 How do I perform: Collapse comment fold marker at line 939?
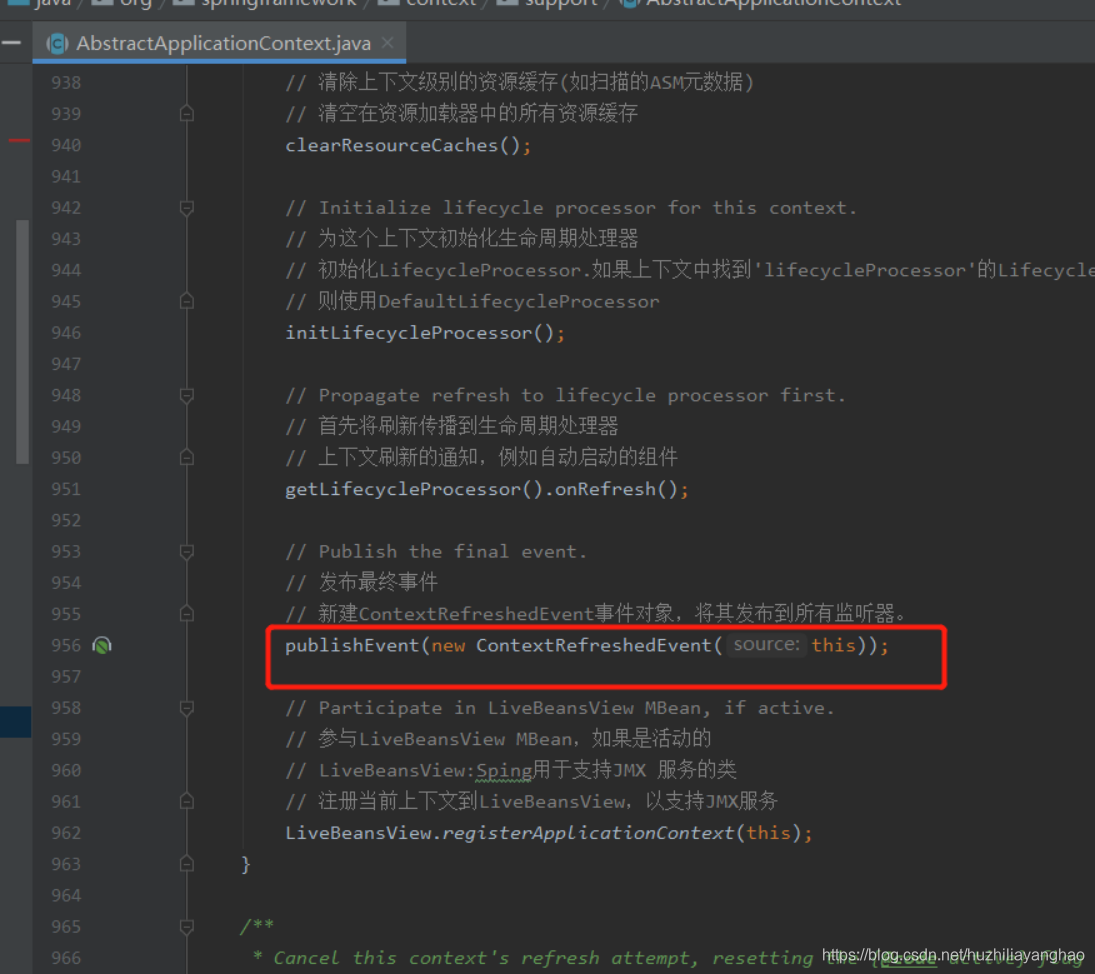point(186,113)
